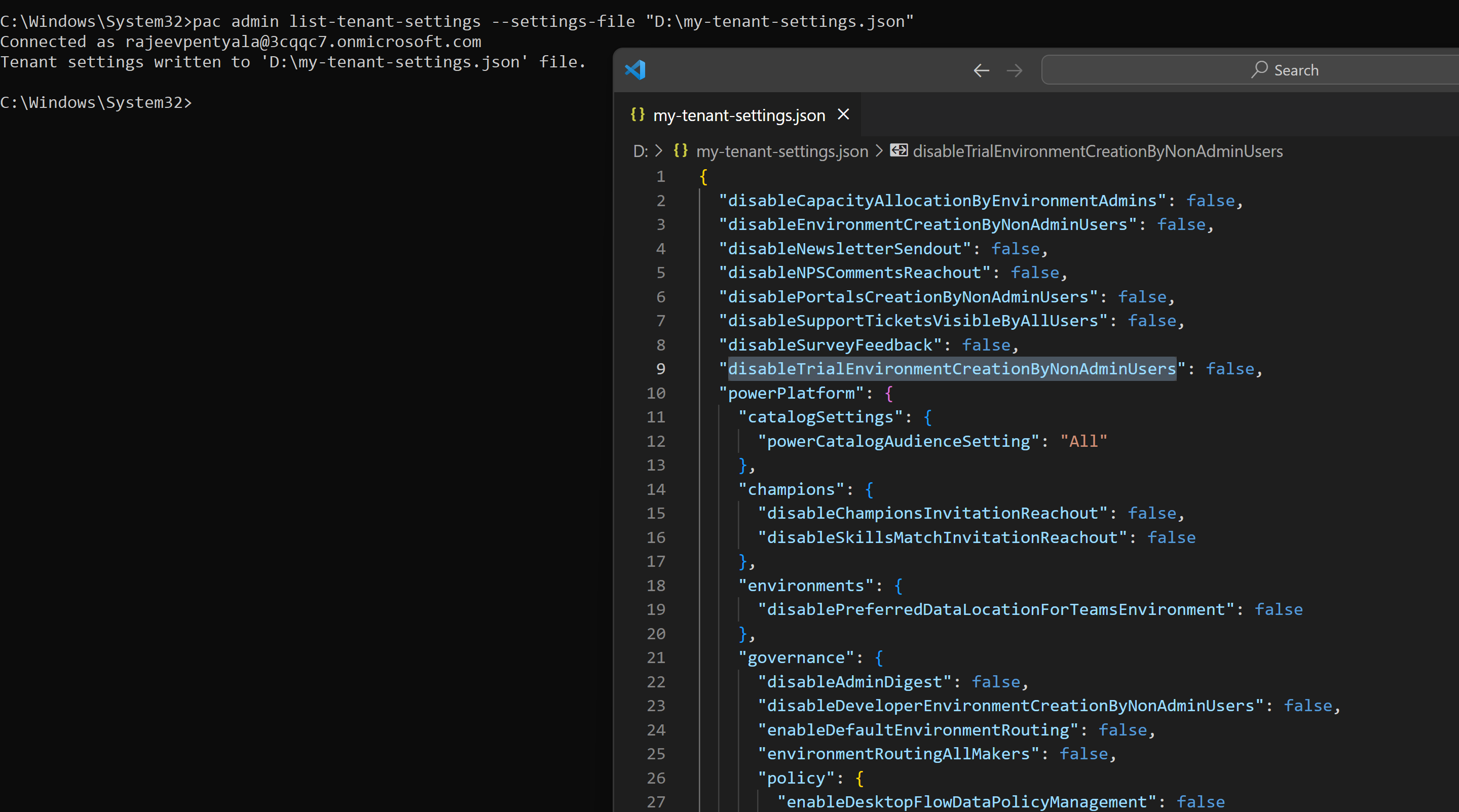
Task: Open disableTrialEnvironmentCreationByNonAdminUsers breadcrumb dropdown
Action: point(1097,151)
